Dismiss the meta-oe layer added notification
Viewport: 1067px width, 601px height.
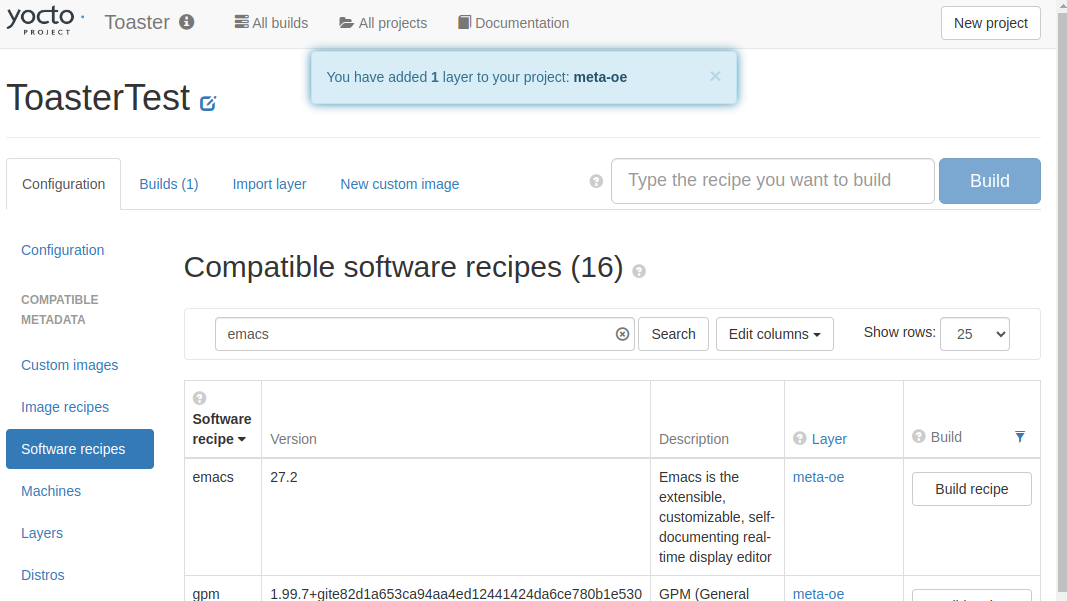(x=715, y=76)
